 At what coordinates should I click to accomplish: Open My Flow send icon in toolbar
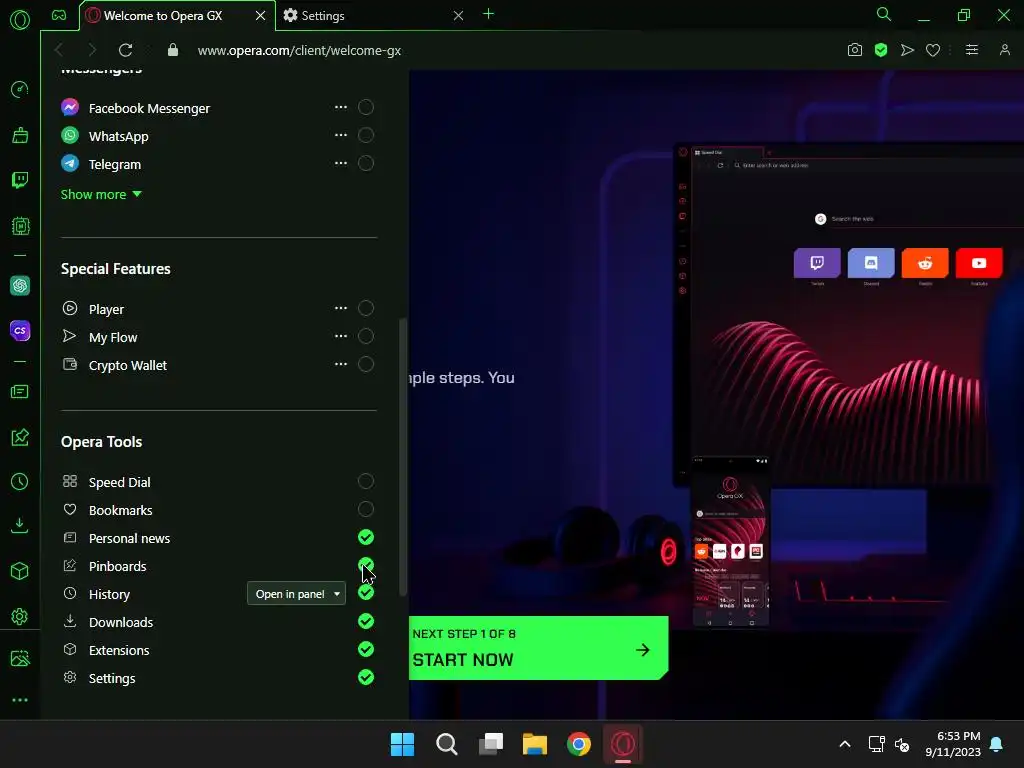click(x=907, y=50)
